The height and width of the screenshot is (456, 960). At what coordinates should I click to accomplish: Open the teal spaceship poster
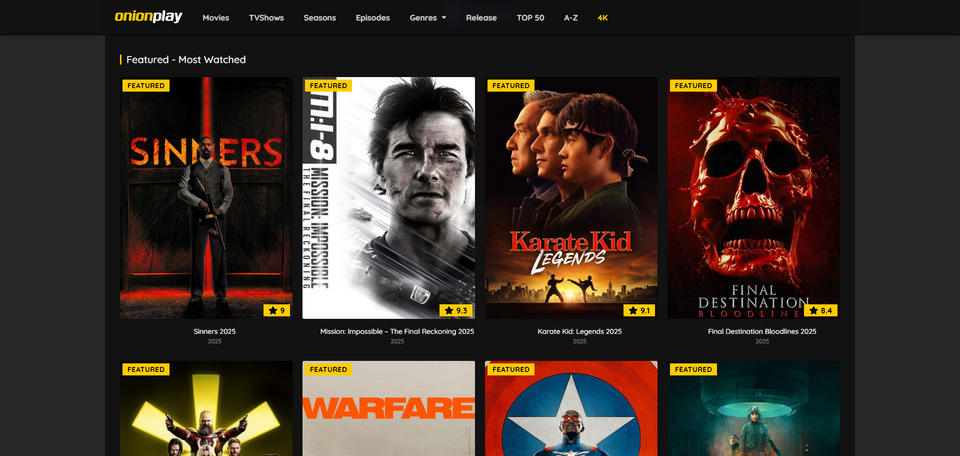pos(754,408)
